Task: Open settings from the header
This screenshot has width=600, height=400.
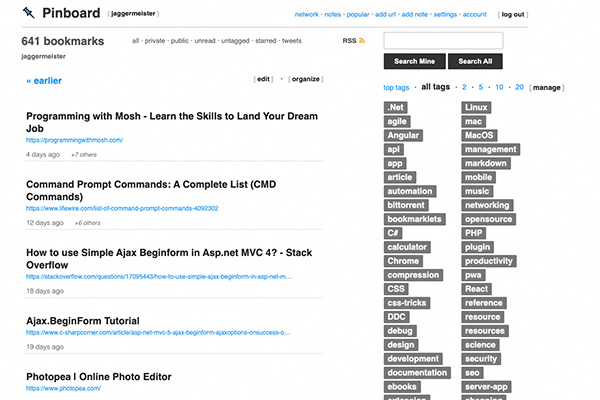Action: 445,15
